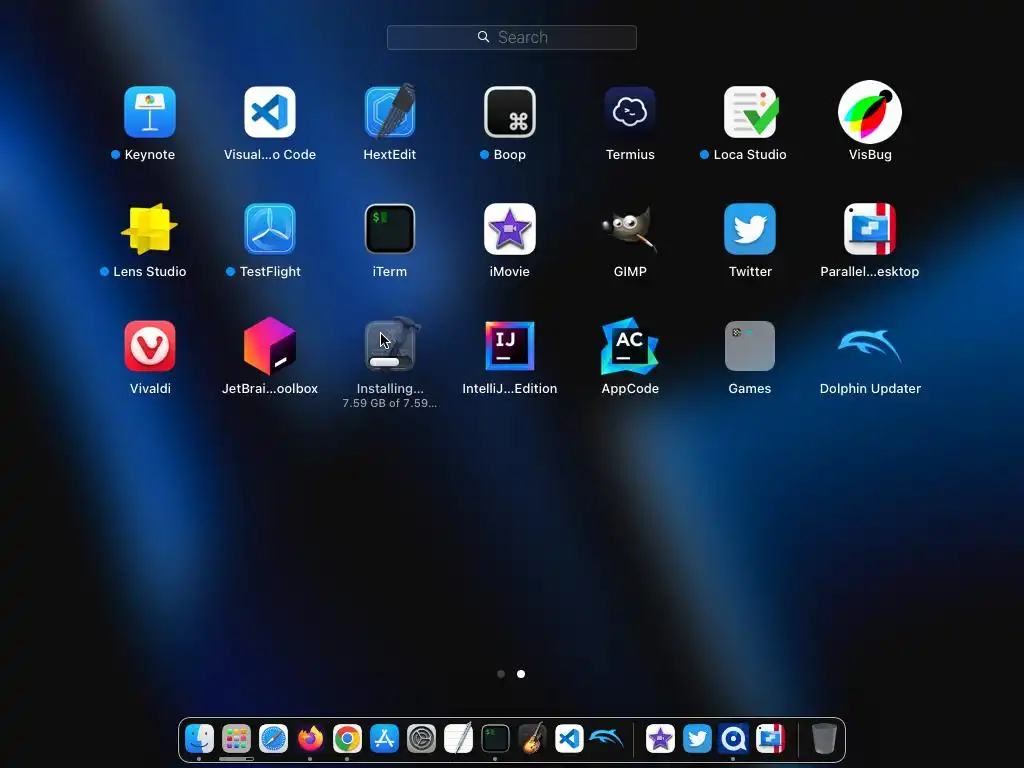
Task: Open the VisBug app
Action: tap(870, 112)
